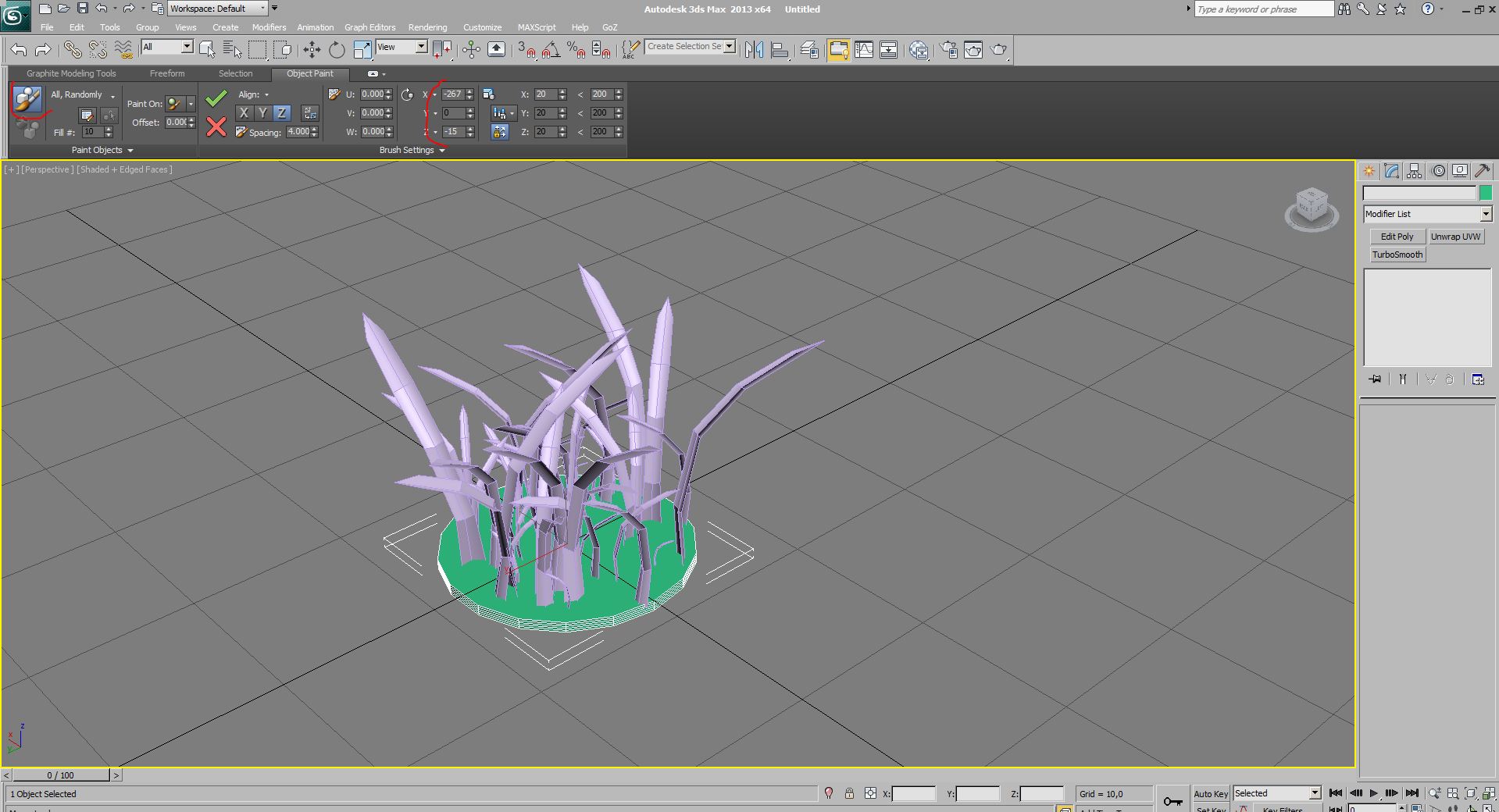
Task: Switch to the Freeform ribbon tab
Action: click(x=167, y=73)
